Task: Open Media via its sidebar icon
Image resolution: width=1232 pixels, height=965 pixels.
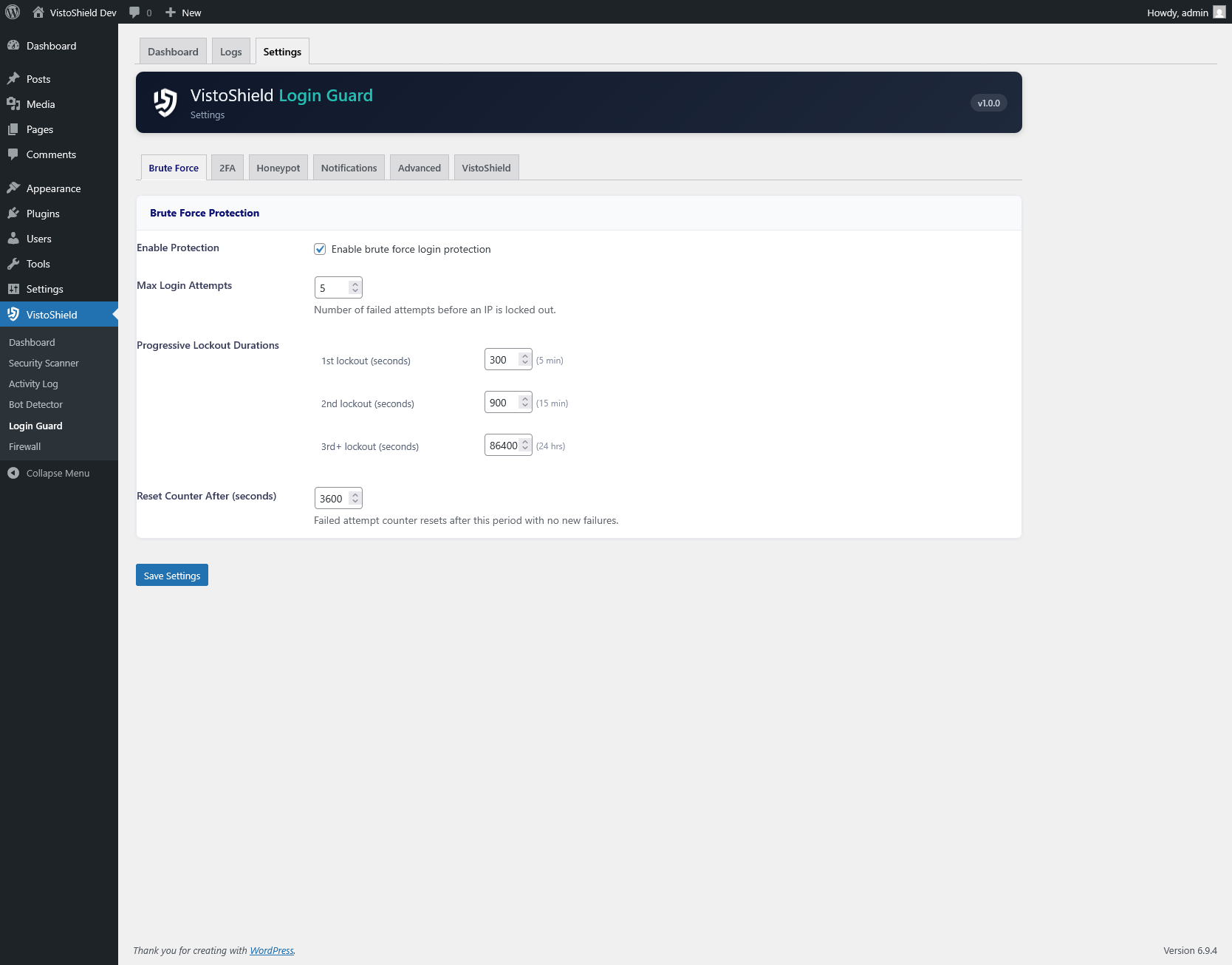Action: coord(14,103)
